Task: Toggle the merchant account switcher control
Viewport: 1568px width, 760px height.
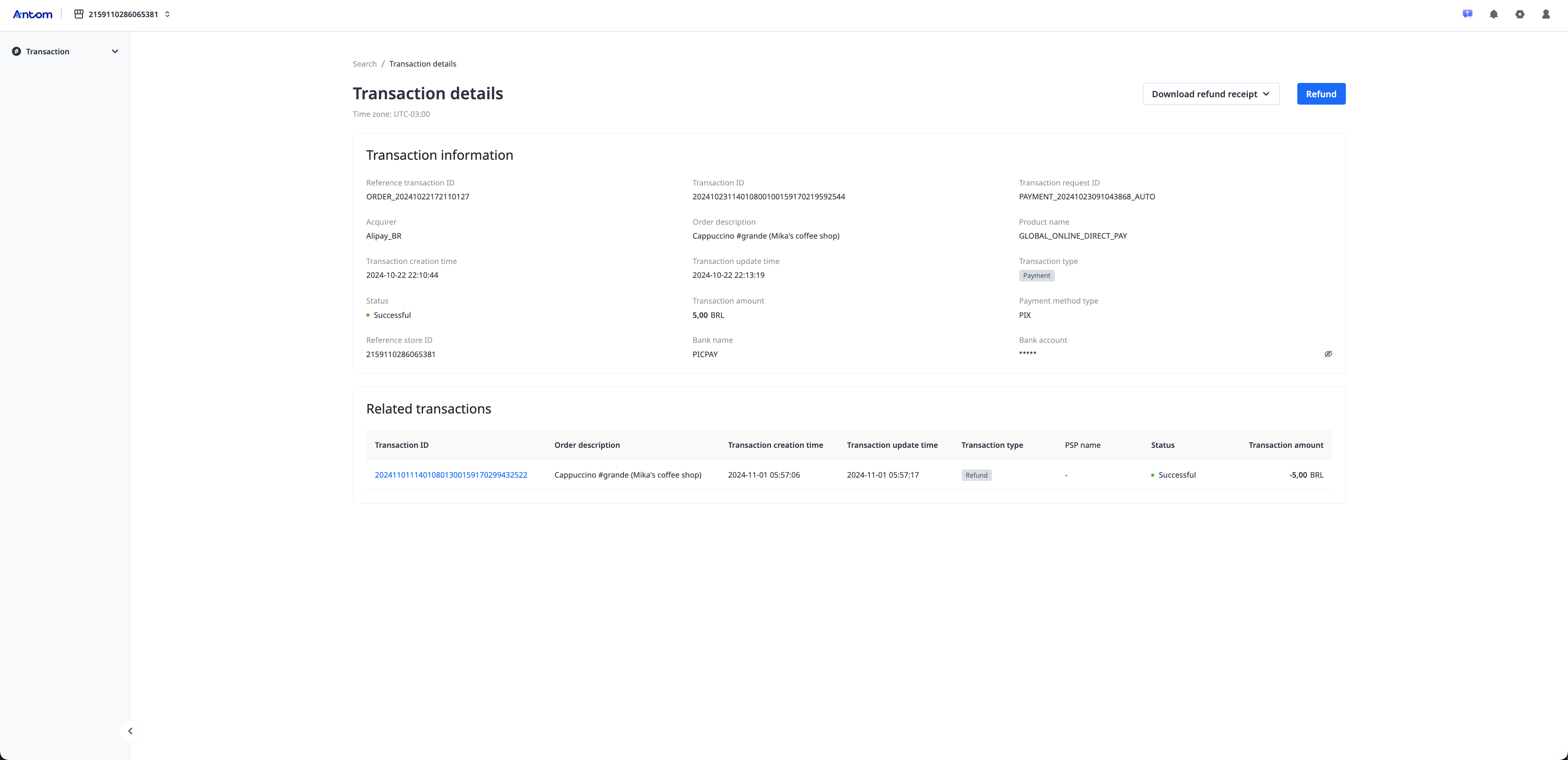Action: click(x=166, y=14)
